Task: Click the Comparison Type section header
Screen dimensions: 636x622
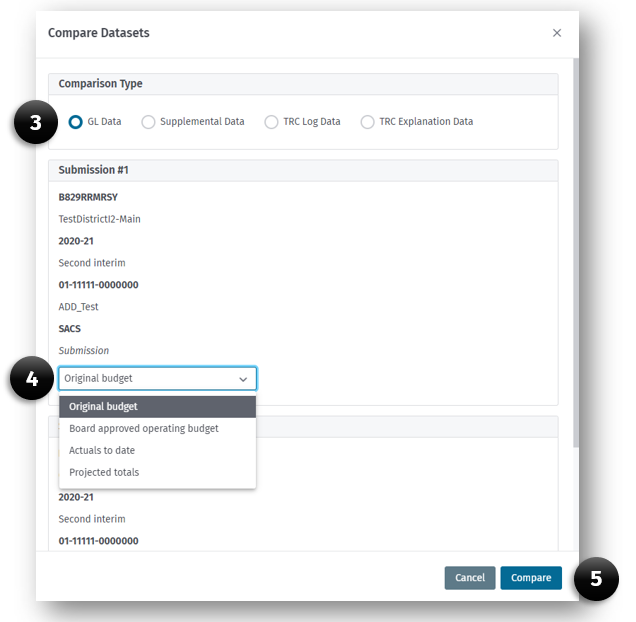Action: tap(303, 84)
